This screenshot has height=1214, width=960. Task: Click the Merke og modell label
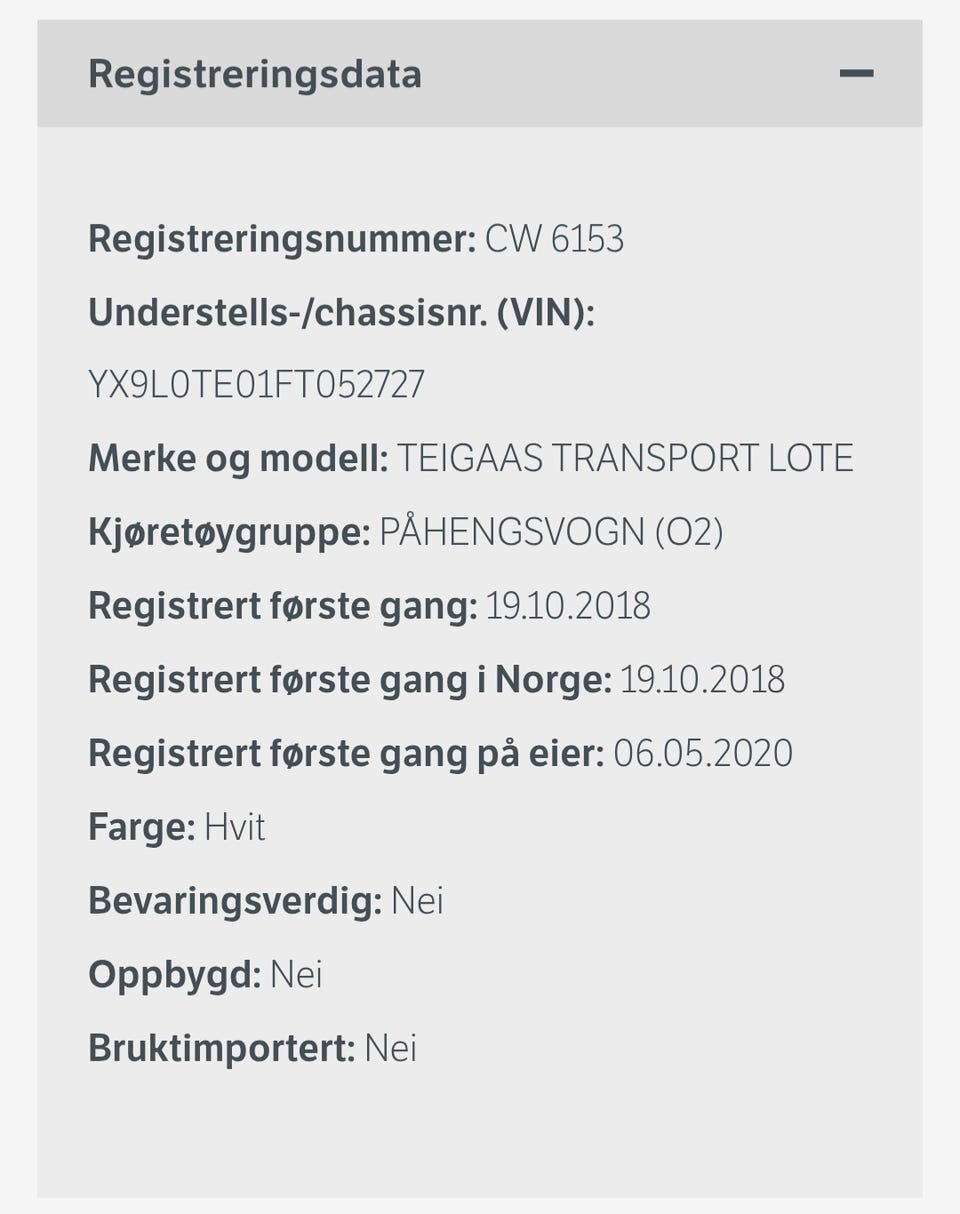click(238, 459)
